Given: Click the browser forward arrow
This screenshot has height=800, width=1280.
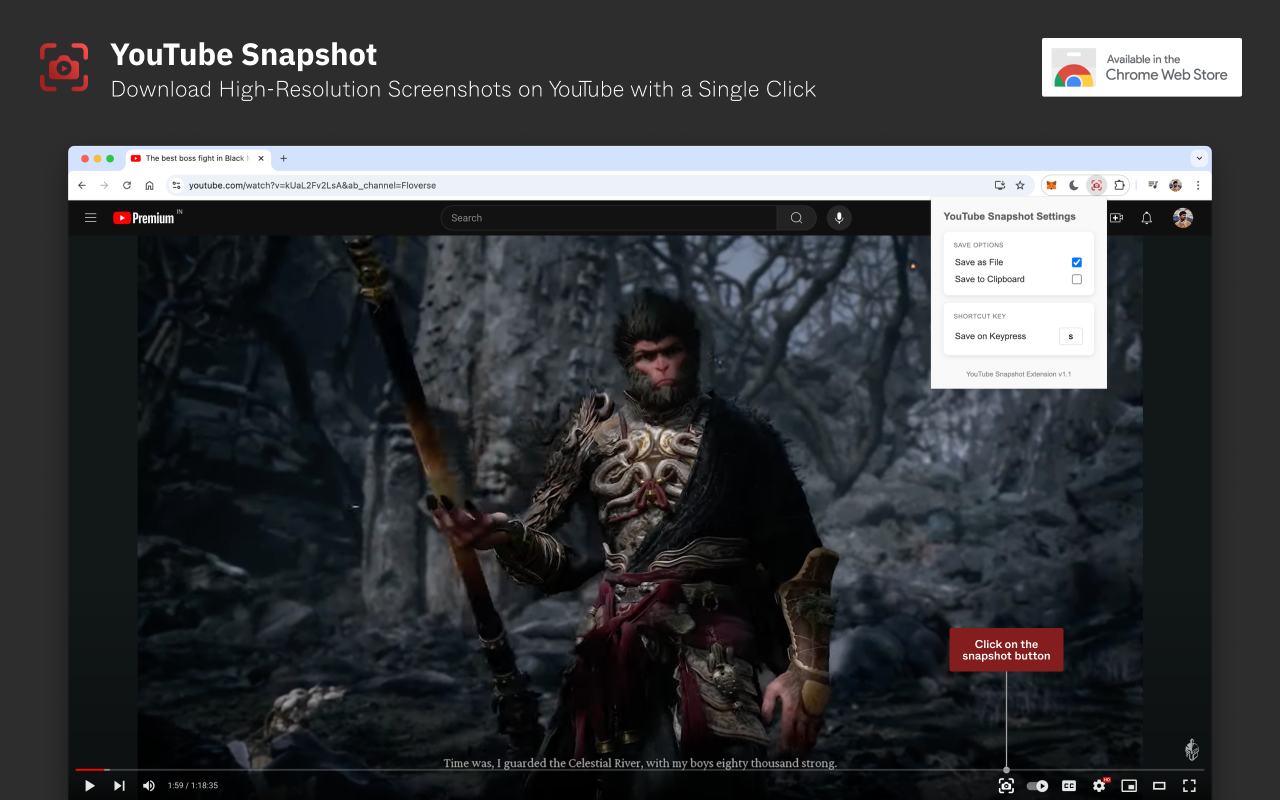Looking at the screenshot, I should [x=104, y=185].
